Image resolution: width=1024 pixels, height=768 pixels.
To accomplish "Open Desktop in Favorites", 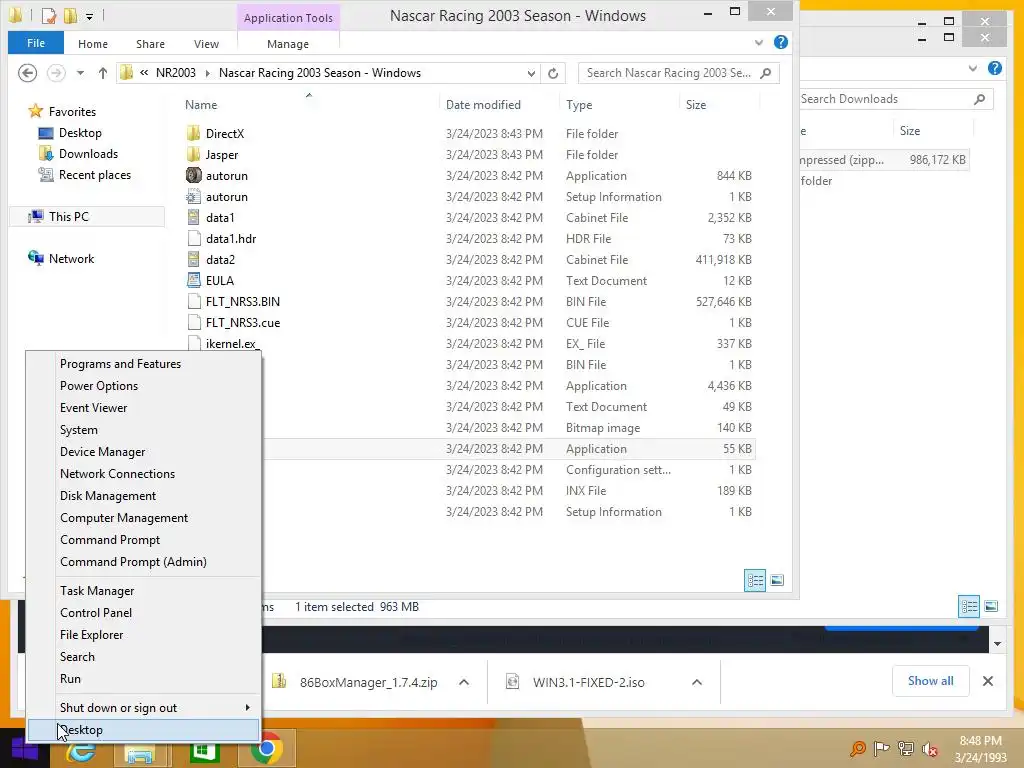I will (80, 133).
